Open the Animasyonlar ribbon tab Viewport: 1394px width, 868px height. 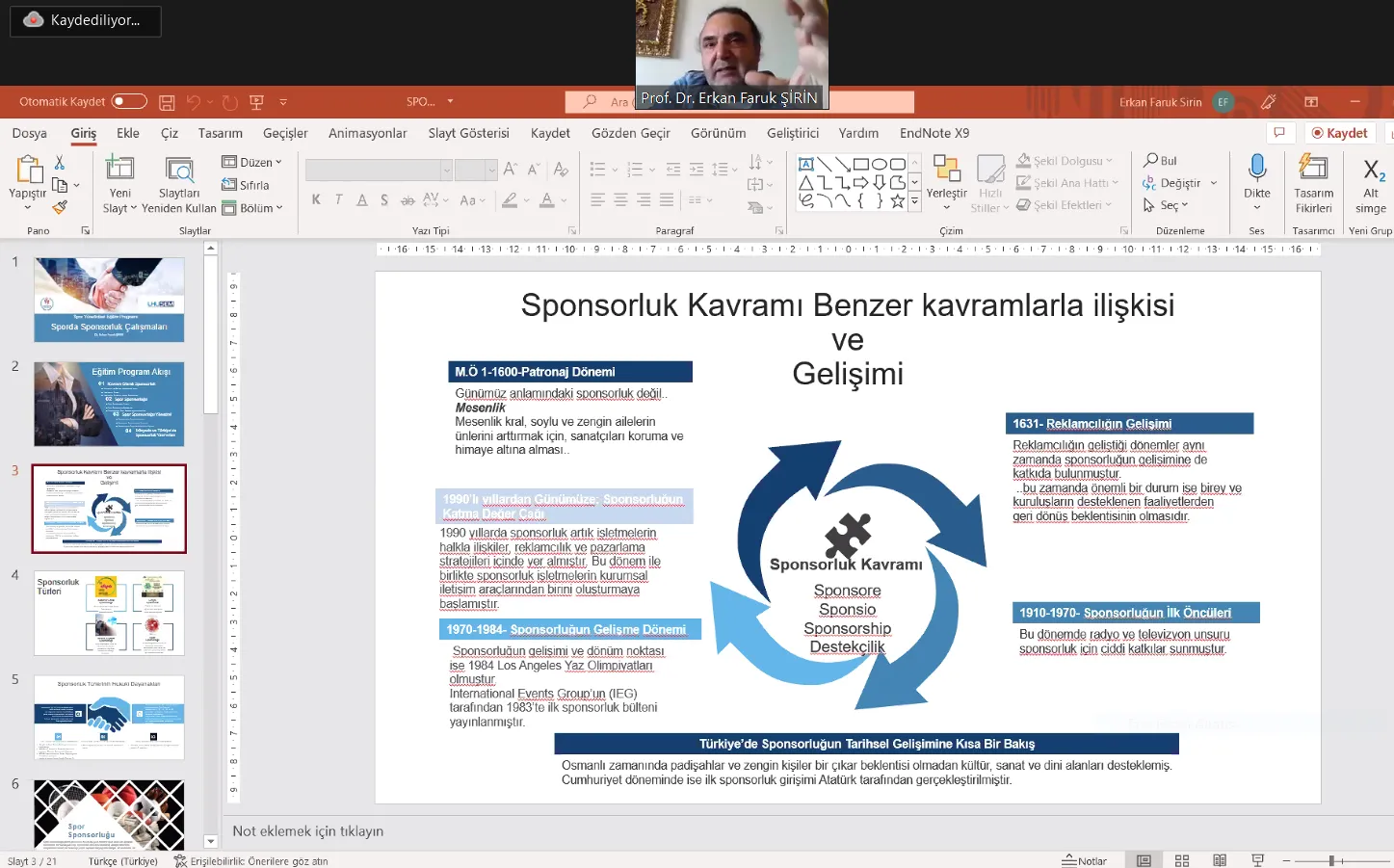[367, 133]
